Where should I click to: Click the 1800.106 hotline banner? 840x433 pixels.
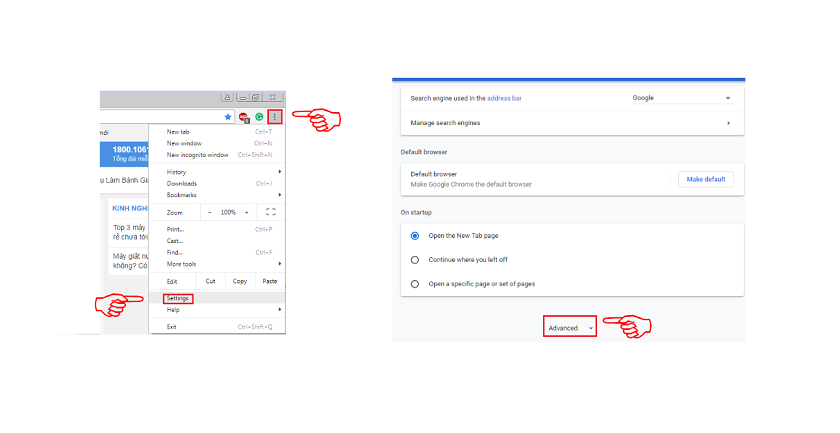124,154
